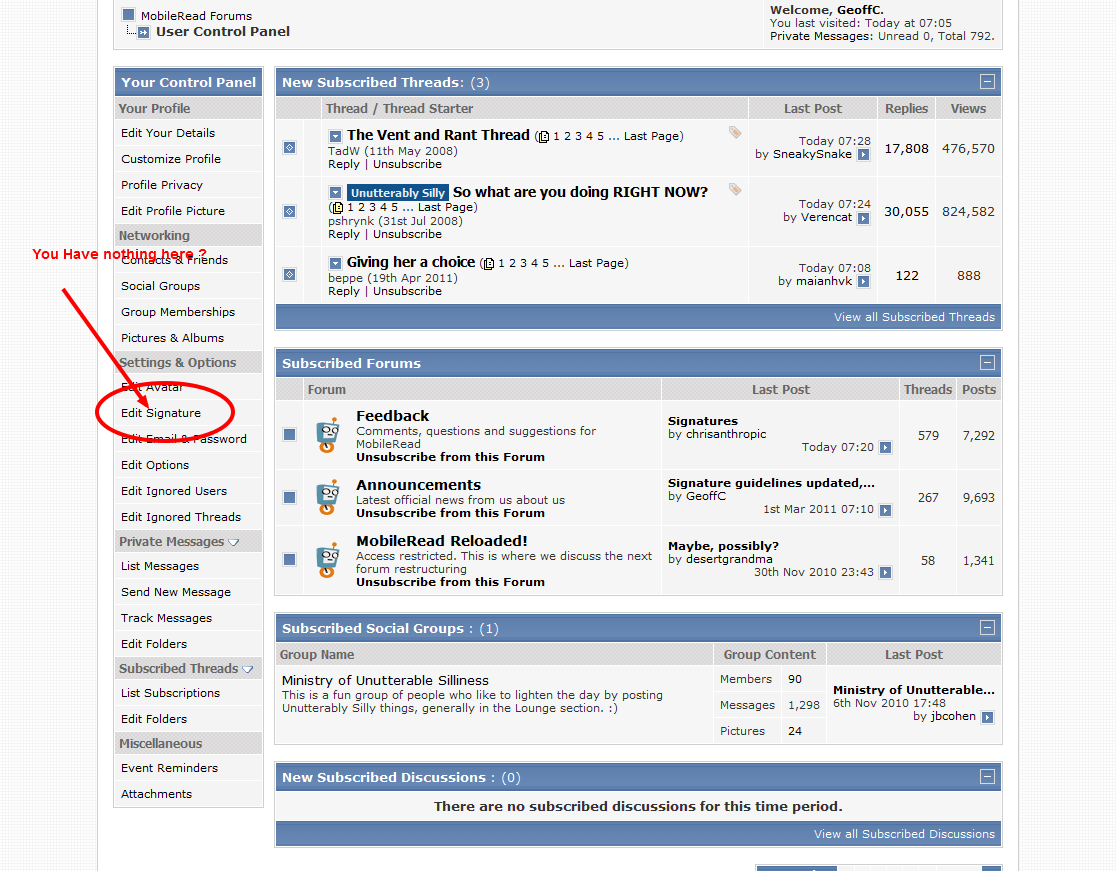Go to last post by jbcohen arrow icon
This screenshot has width=1116, height=871.
(987, 717)
